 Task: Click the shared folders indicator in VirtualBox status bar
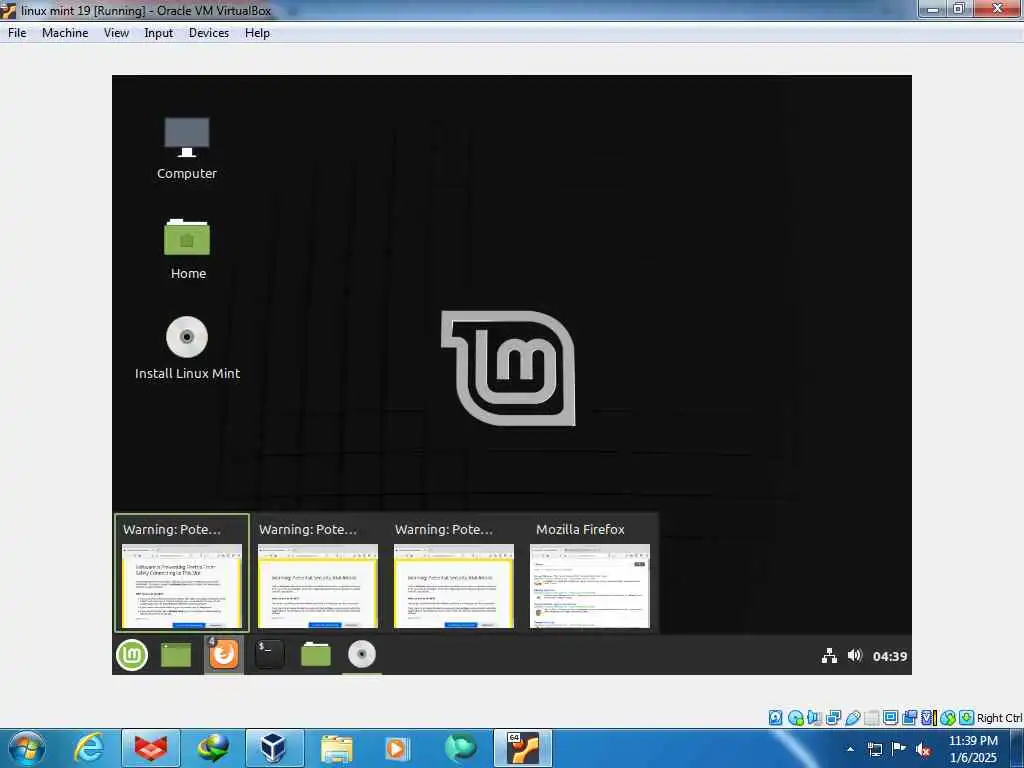[x=871, y=718]
